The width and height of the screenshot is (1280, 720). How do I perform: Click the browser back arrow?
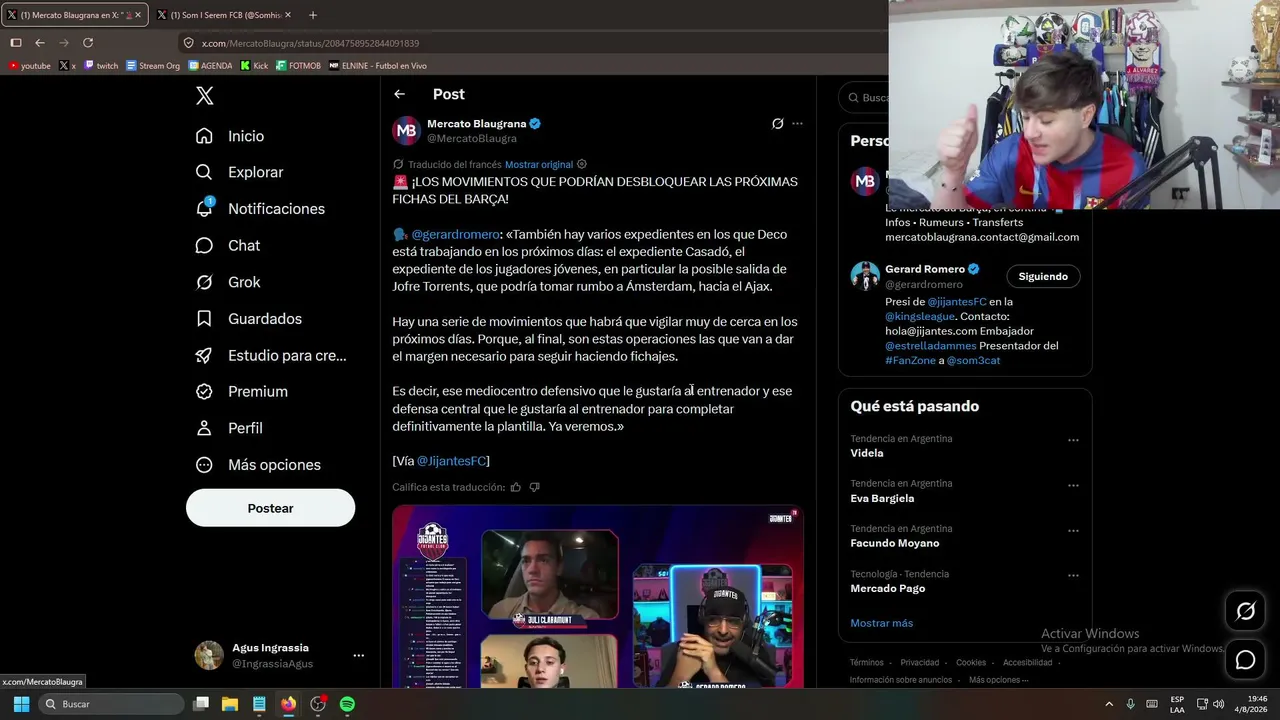40,43
